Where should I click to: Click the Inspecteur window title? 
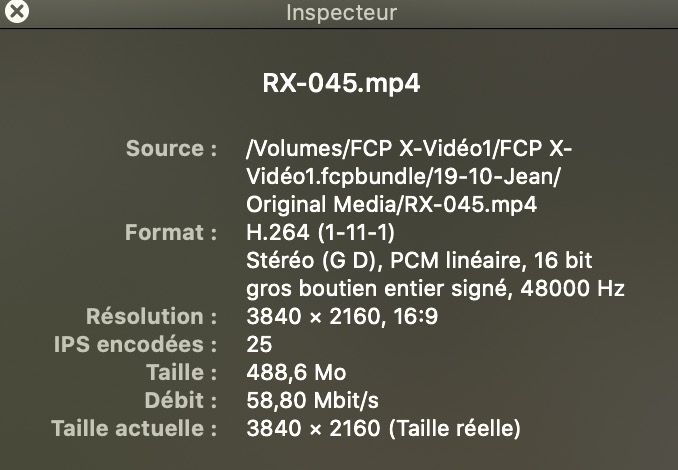[x=341, y=12]
